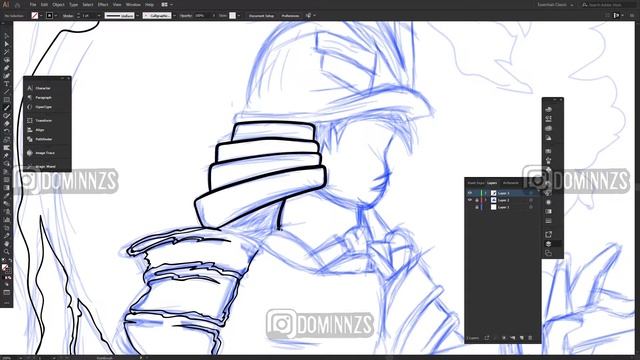The image size is (640, 360).
Task: Expand Layer 2 disclosure arrow
Action: point(485,200)
